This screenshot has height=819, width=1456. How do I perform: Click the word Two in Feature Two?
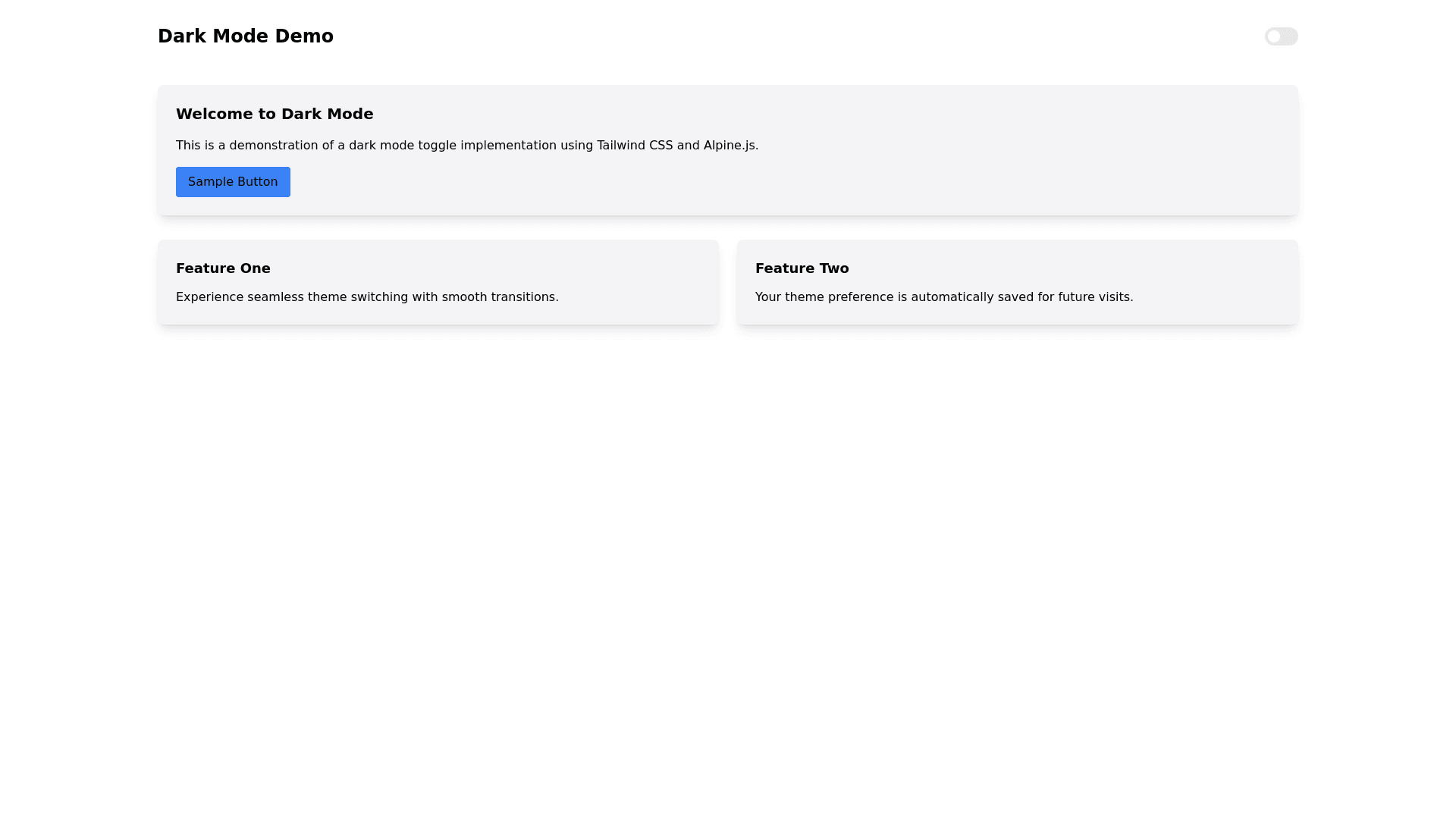[x=833, y=268]
